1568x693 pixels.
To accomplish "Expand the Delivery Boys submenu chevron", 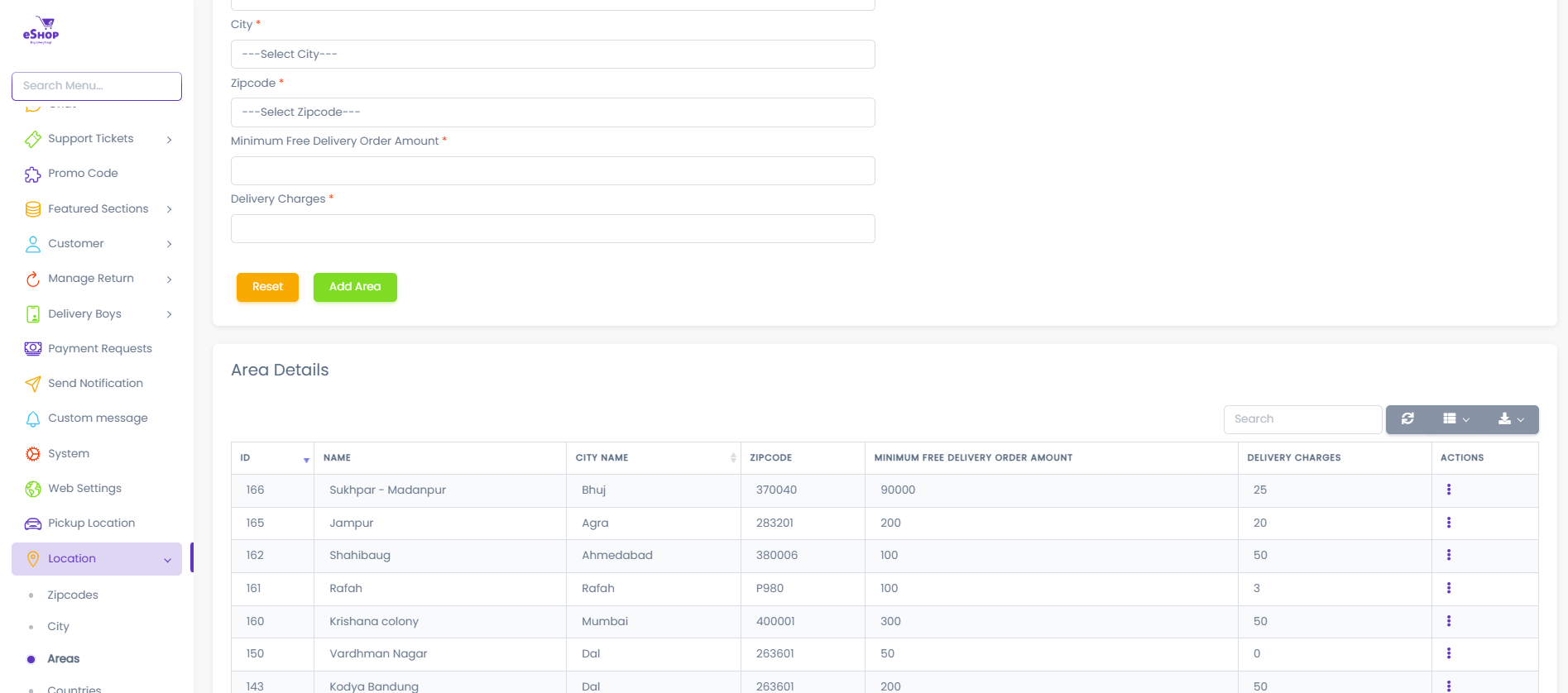I will pos(169,314).
